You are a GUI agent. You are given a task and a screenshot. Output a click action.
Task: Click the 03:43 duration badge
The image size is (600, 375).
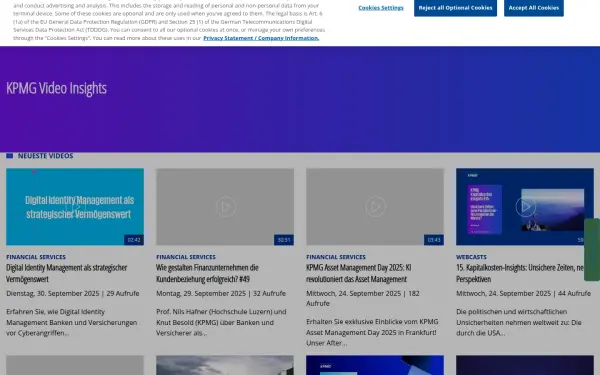[x=434, y=240]
